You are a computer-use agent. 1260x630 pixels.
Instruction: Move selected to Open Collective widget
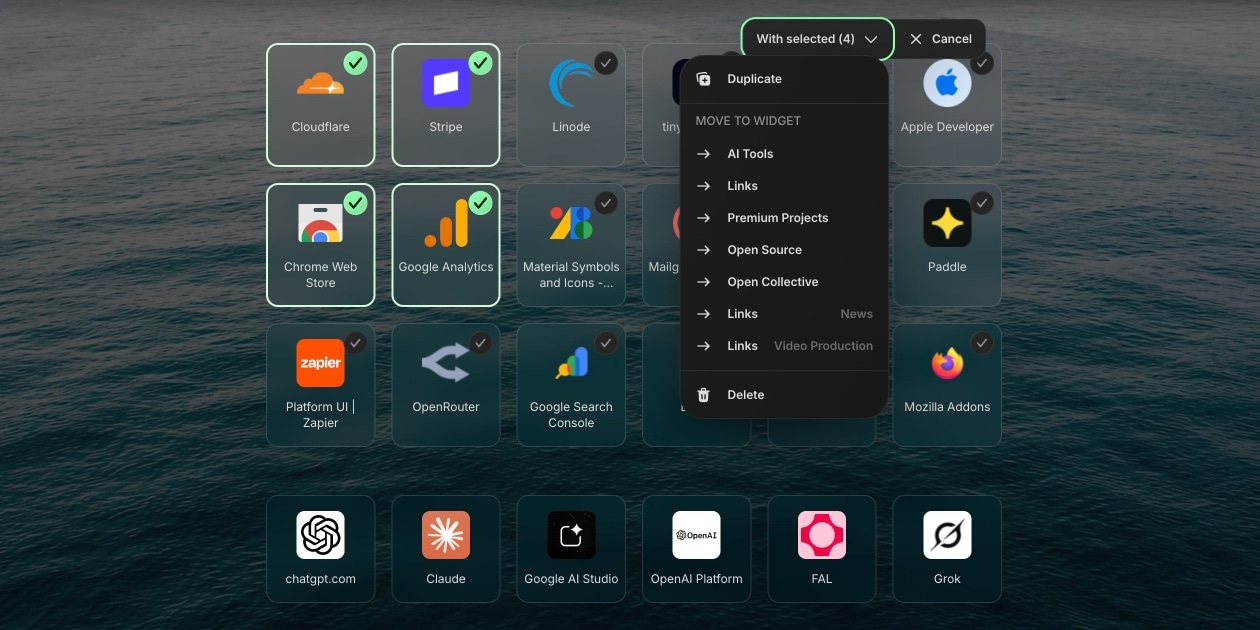(784, 282)
